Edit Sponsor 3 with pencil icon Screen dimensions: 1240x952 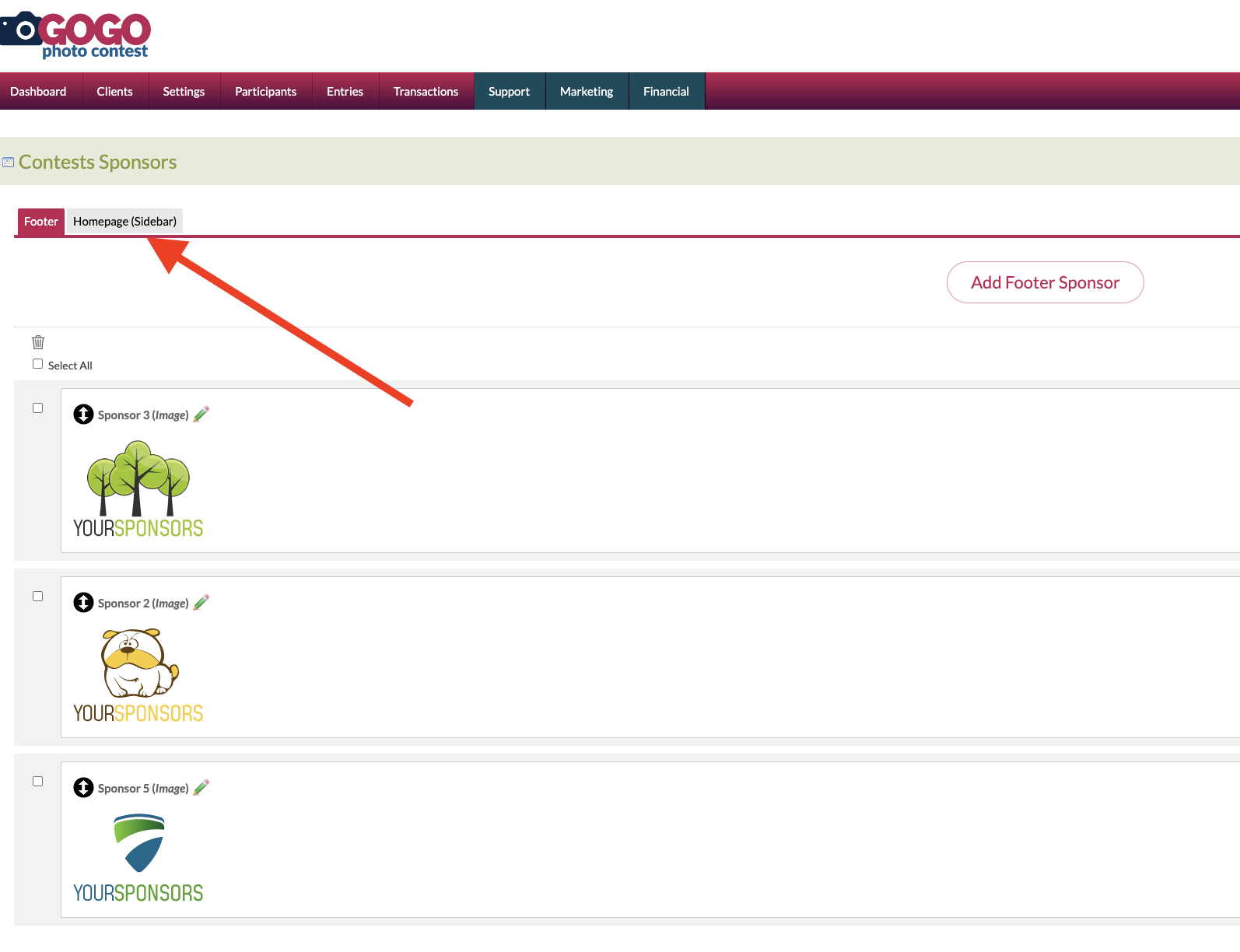[x=201, y=415]
